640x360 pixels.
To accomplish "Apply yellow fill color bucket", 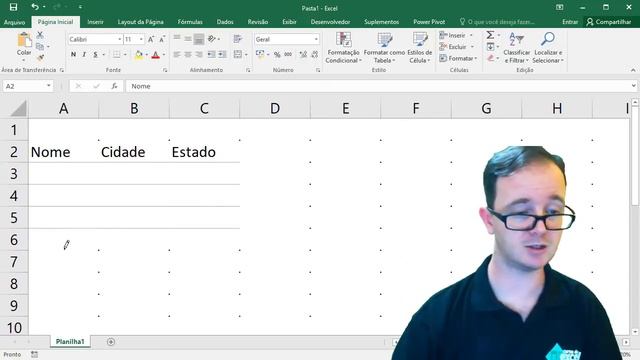I will coord(139,54).
